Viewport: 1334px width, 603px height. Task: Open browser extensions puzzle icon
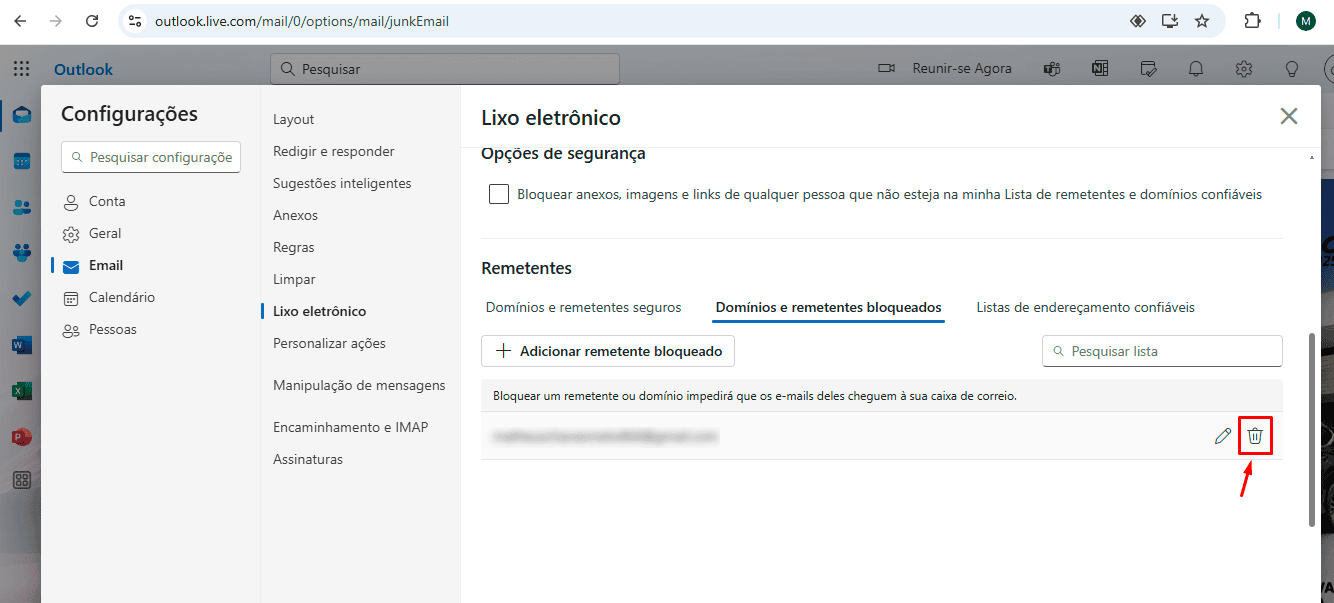(x=1252, y=21)
